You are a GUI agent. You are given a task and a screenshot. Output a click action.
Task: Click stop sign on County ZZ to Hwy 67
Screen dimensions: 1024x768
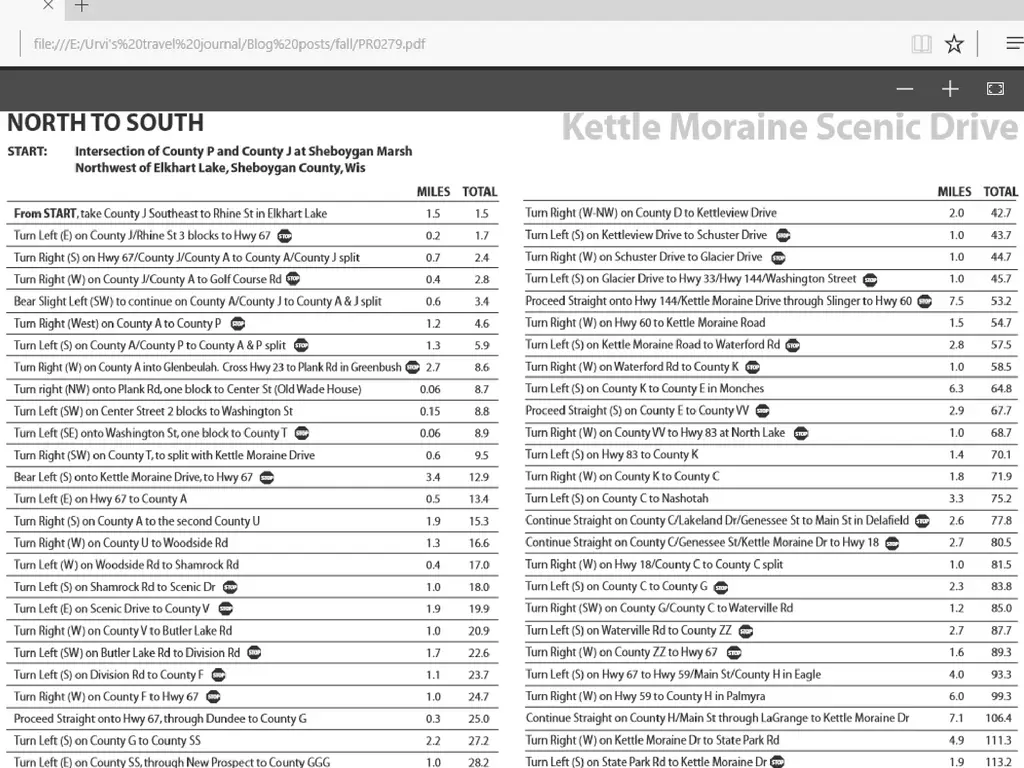(734, 652)
